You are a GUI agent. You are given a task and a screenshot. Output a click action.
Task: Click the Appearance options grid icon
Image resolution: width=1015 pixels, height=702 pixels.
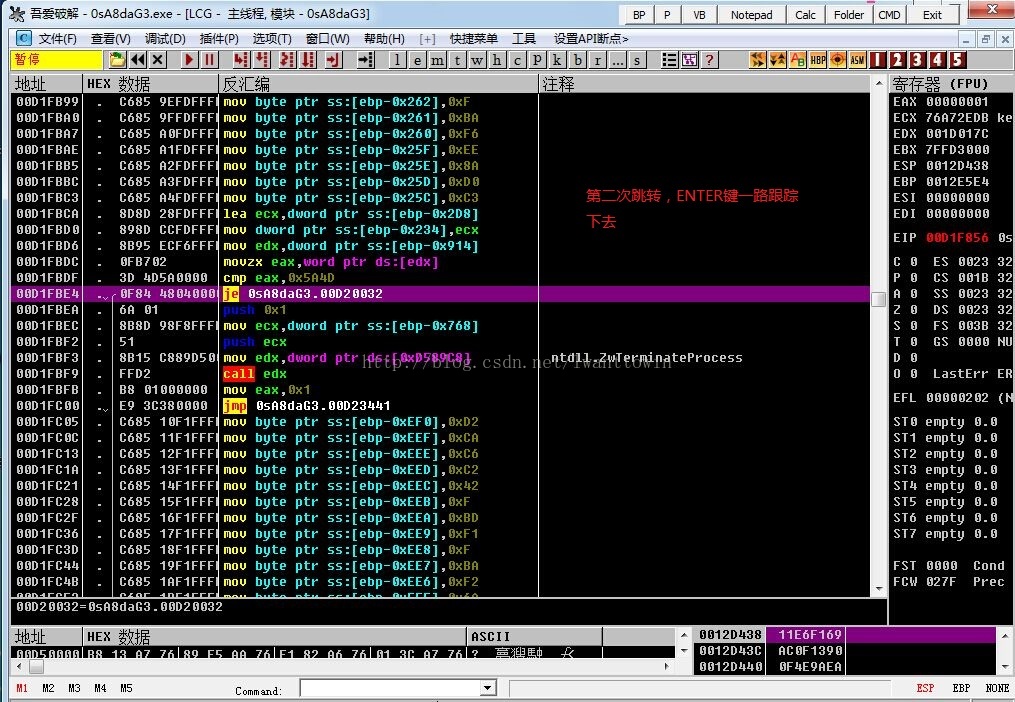tap(689, 60)
